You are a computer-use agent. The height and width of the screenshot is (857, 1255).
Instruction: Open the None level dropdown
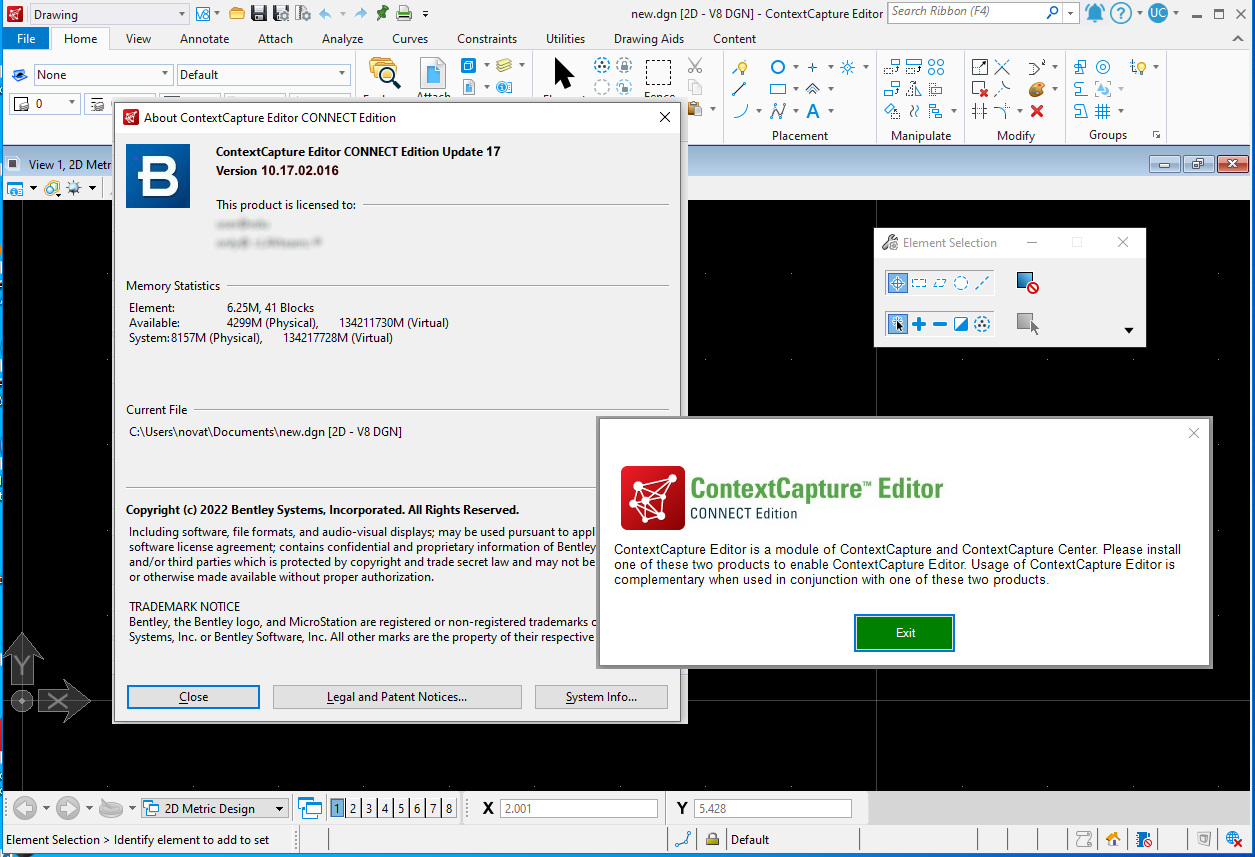tap(165, 75)
